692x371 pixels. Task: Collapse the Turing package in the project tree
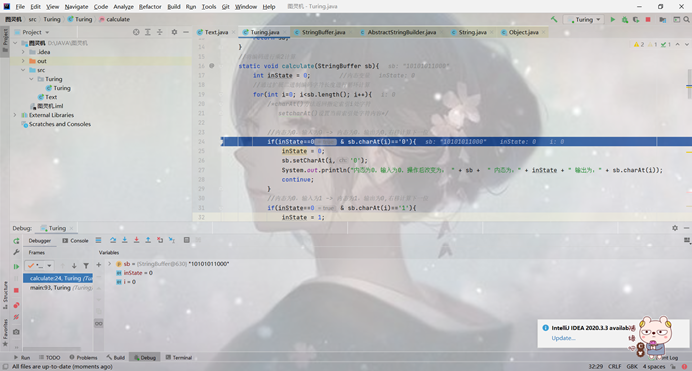[31, 79]
